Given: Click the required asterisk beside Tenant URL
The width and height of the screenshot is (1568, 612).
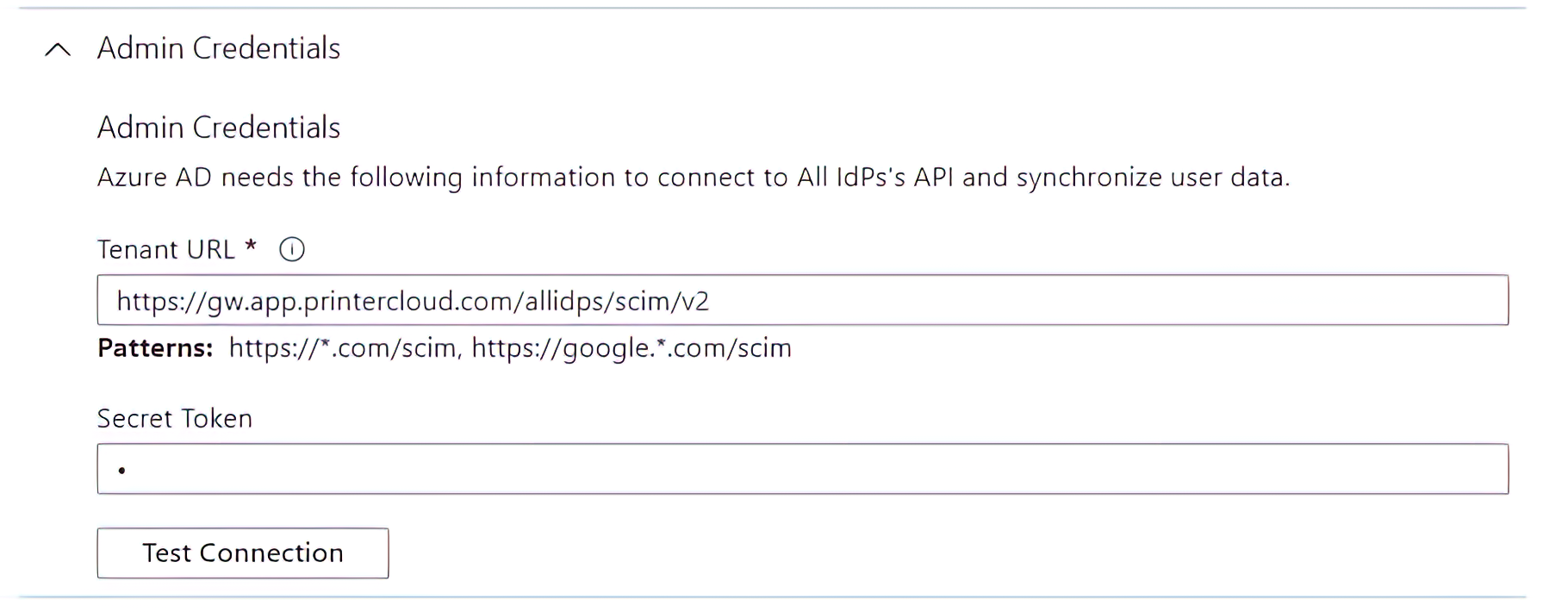Looking at the screenshot, I should click(251, 247).
